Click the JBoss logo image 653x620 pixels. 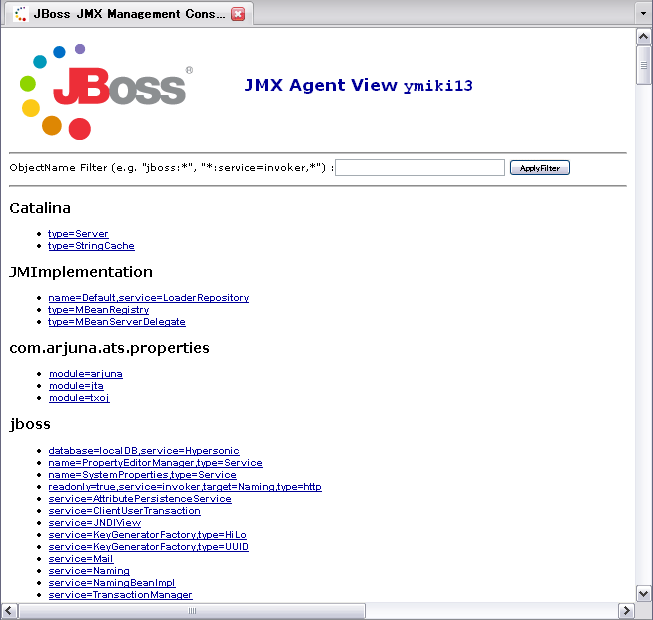pyautogui.click(x=107, y=92)
